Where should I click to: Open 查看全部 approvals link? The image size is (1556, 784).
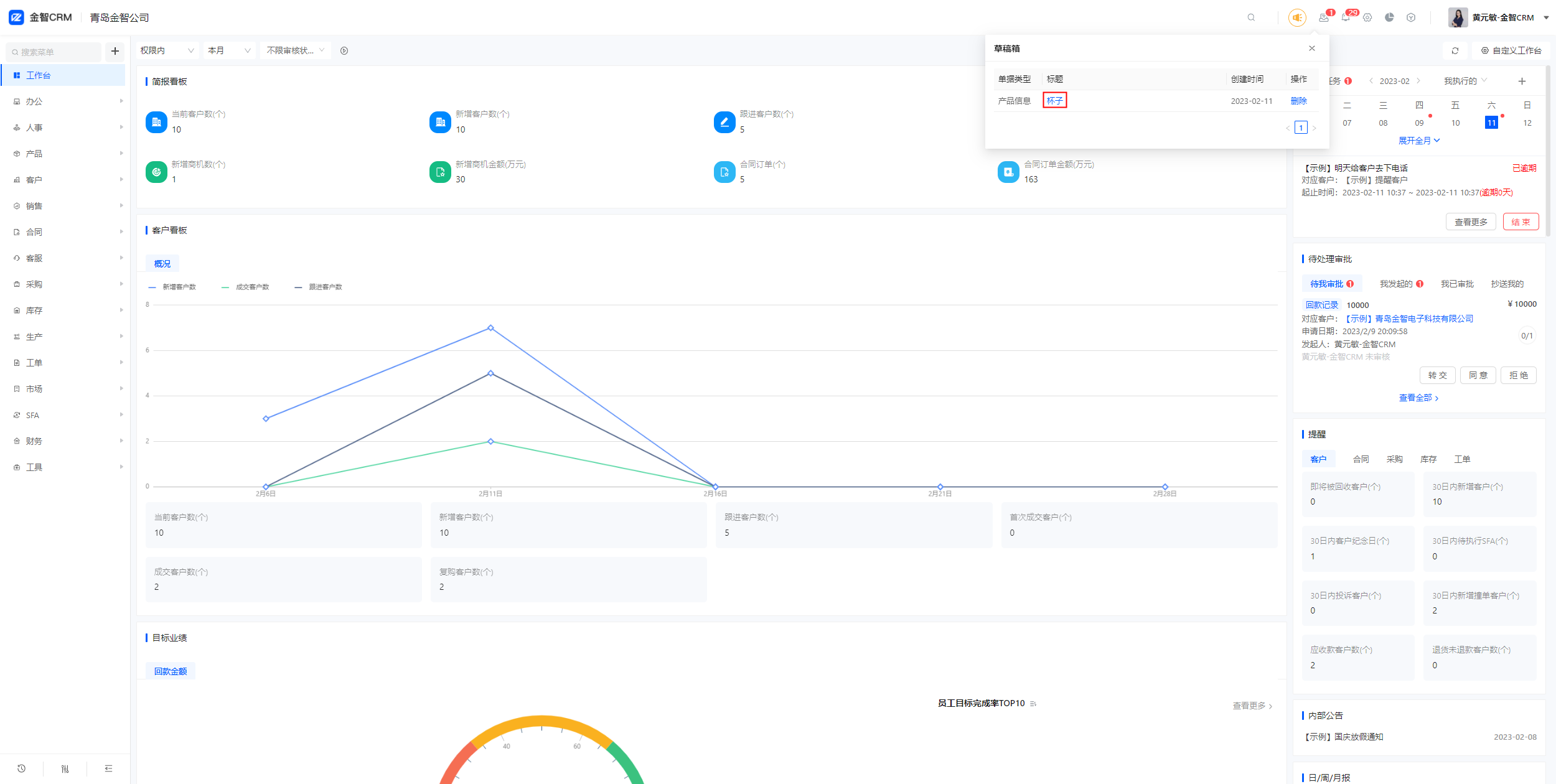1419,398
